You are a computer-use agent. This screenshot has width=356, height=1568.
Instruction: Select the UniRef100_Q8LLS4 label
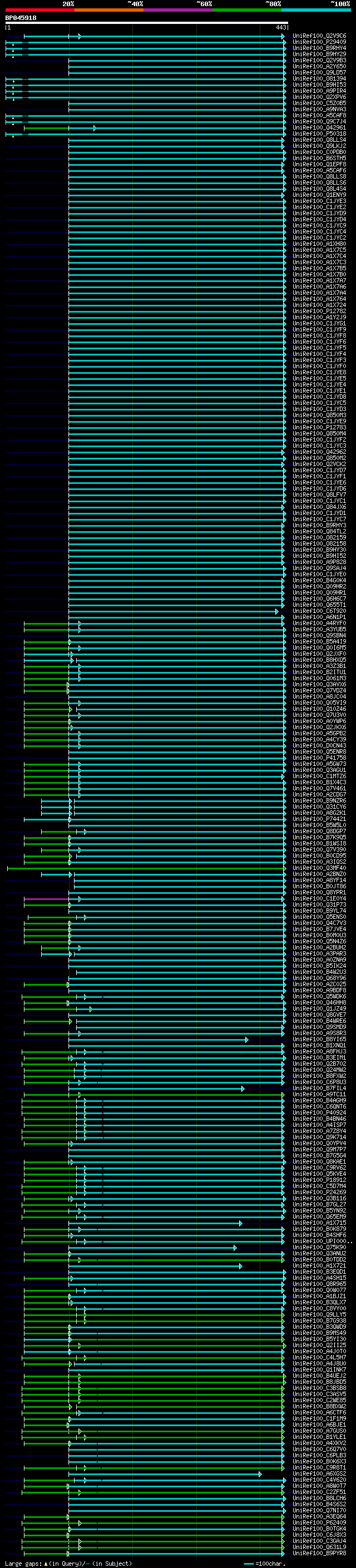[x=319, y=140]
